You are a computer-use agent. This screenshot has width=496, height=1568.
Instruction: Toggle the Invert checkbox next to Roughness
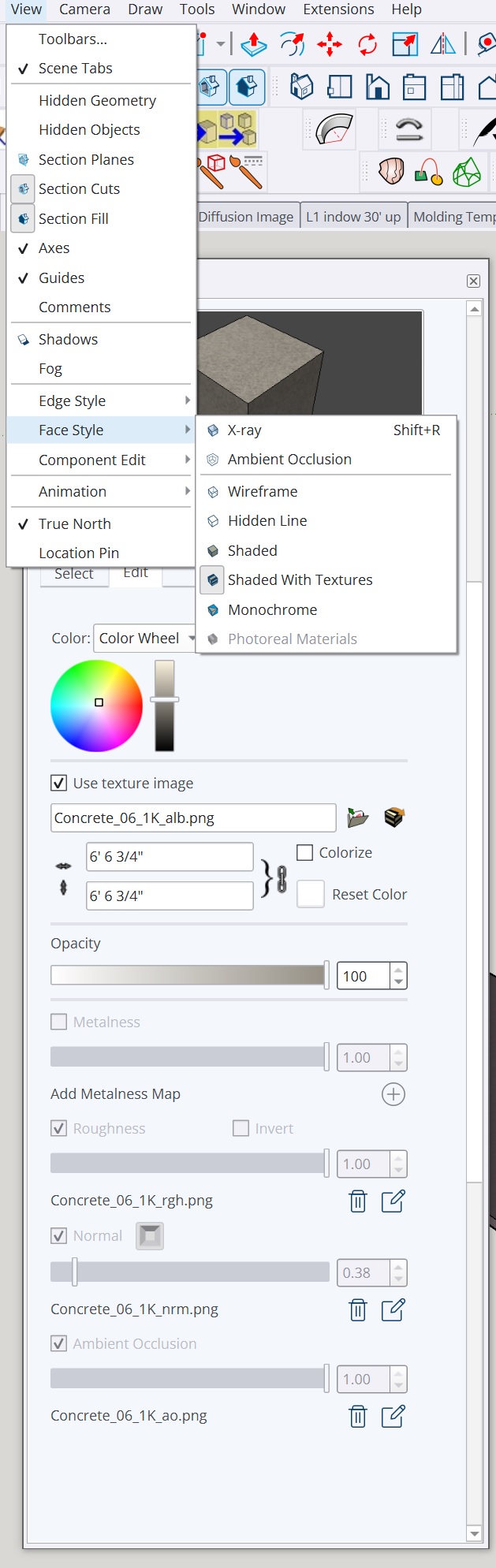(x=241, y=1128)
